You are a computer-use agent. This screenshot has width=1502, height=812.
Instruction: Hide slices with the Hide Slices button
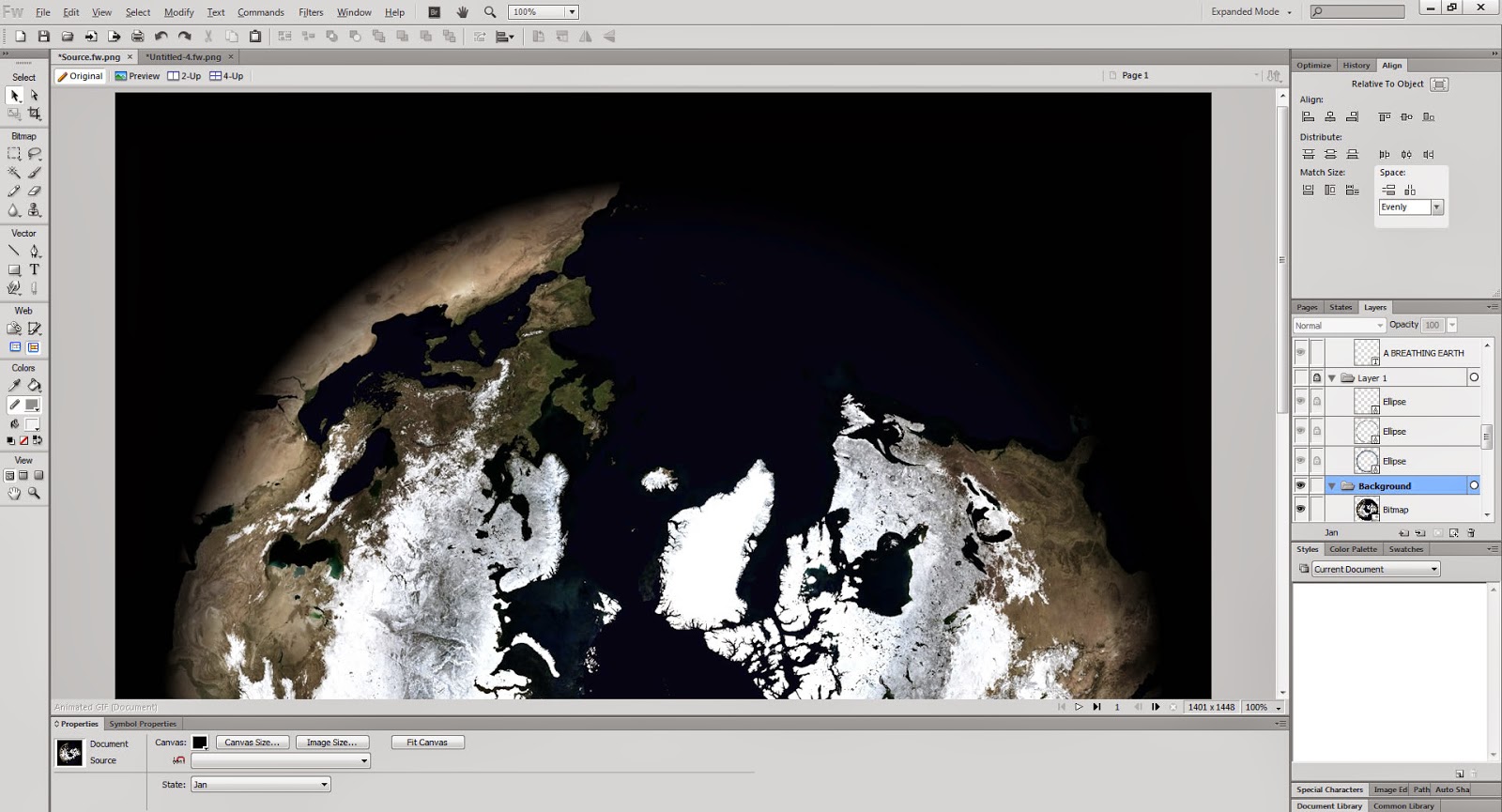point(14,347)
